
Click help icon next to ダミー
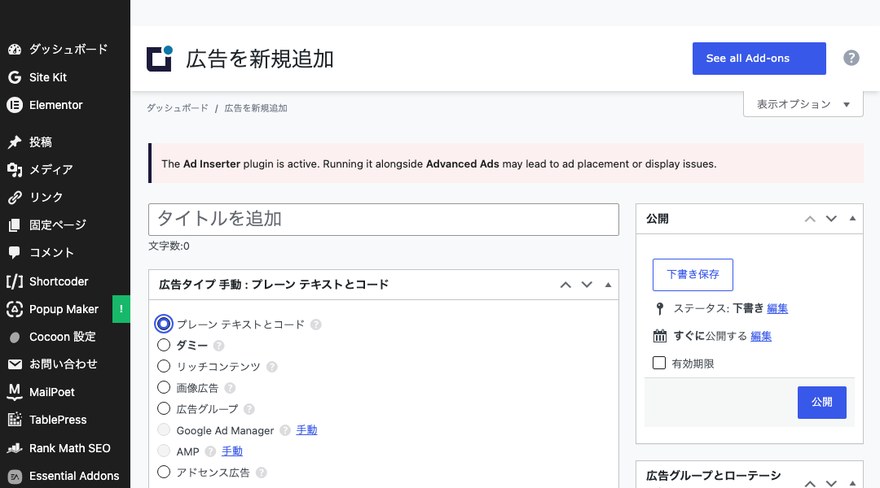click(219, 346)
